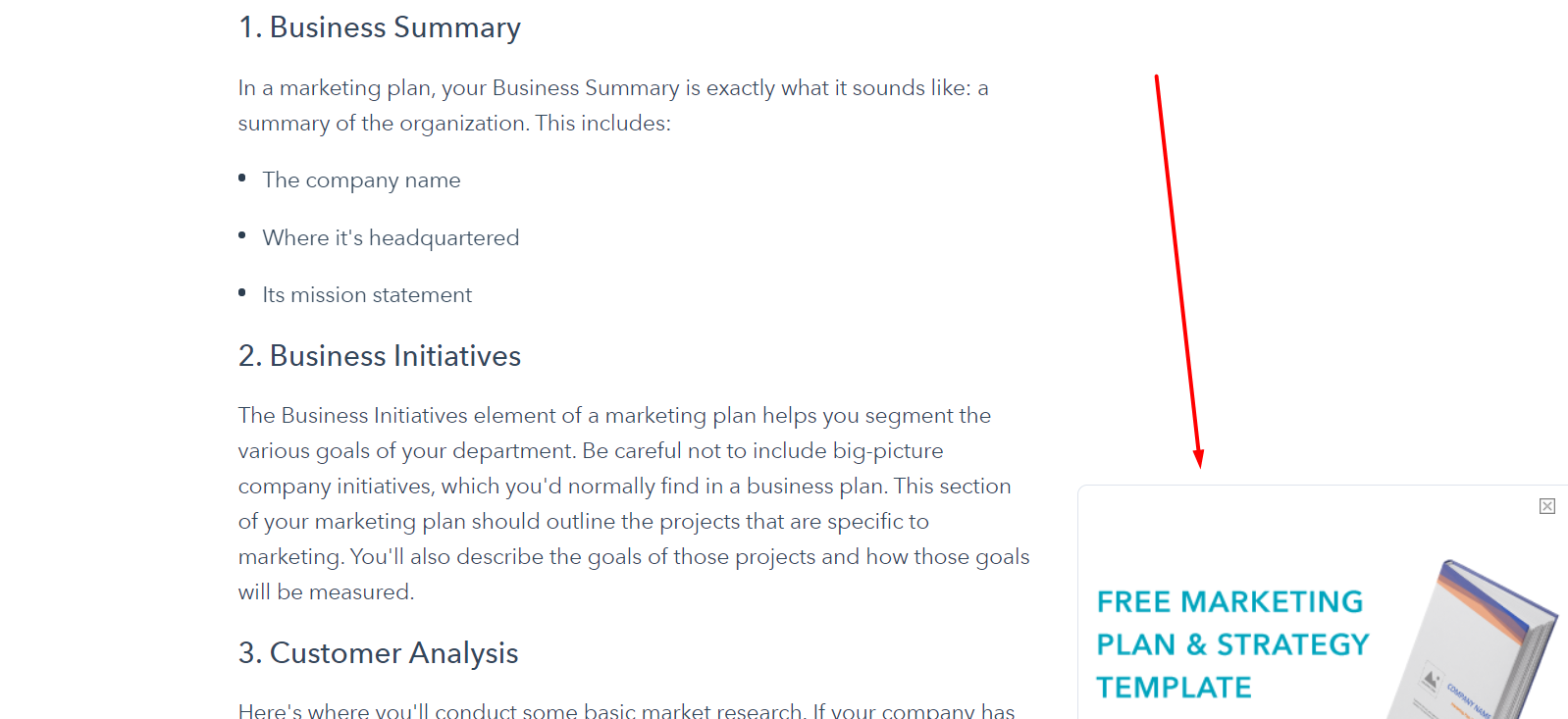Select "The company name" bullet item
This screenshot has height=719, width=1568.
click(x=361, y=180)
